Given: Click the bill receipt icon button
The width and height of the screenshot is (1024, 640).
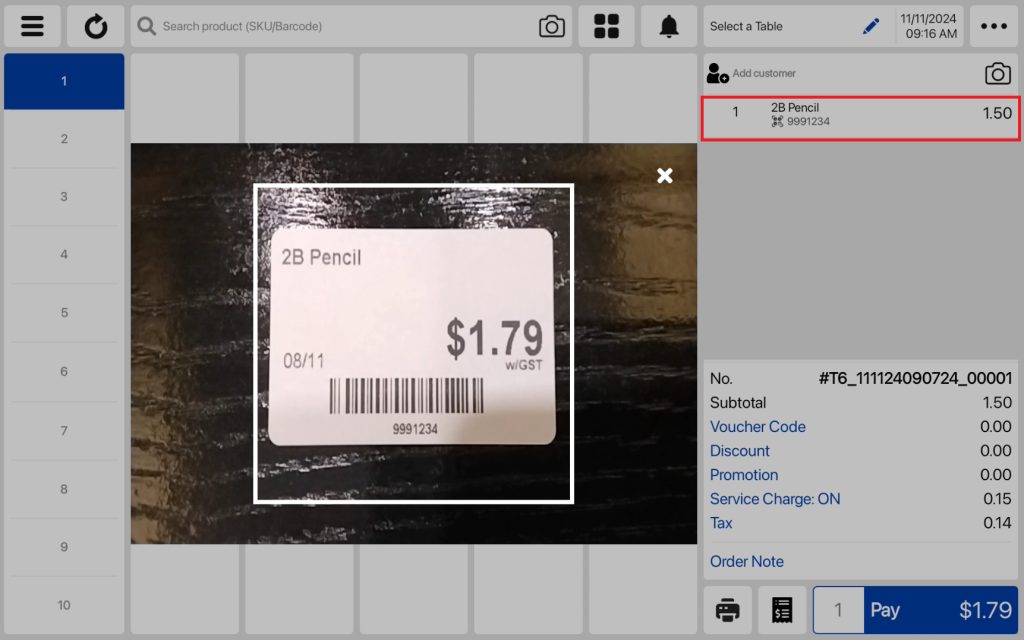Looking at the screenshot, I should [782, 610].
